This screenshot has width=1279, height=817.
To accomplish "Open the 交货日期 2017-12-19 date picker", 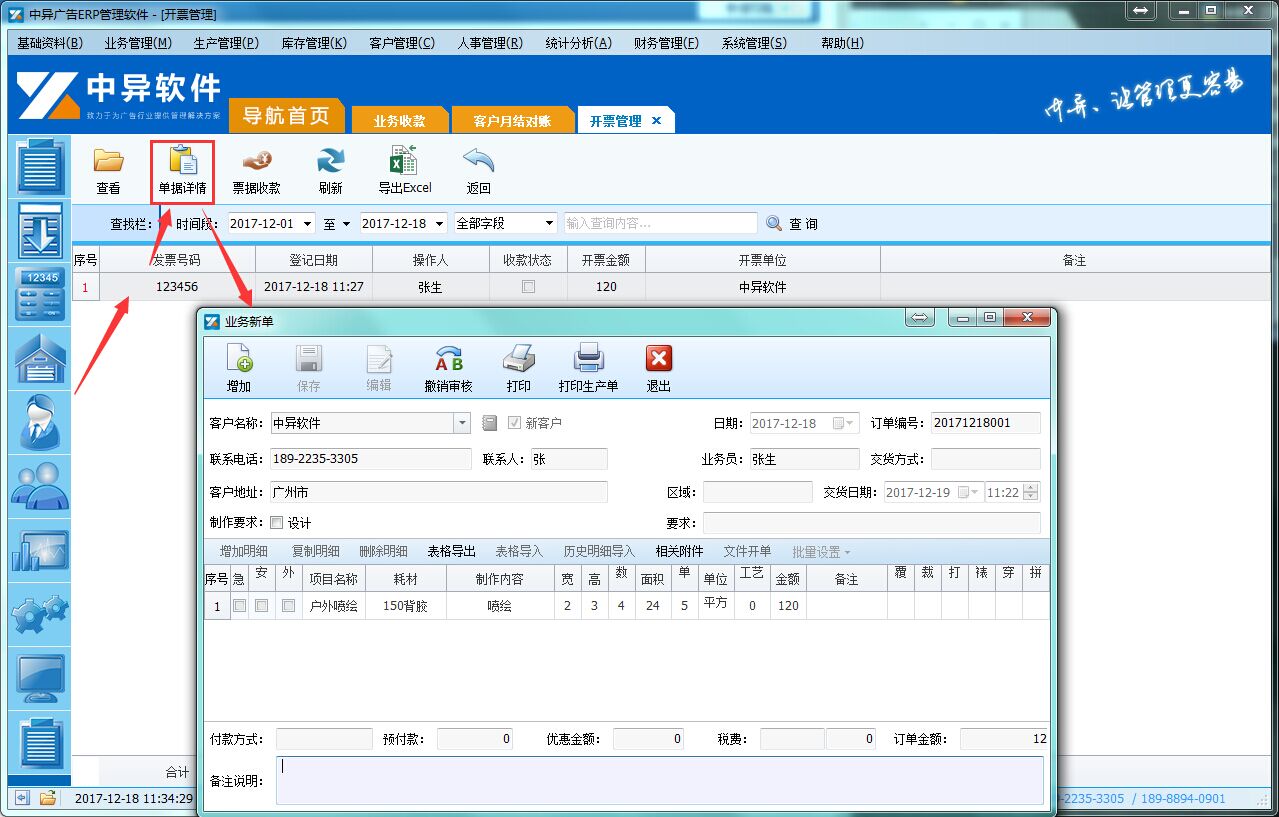I will 970,492.
